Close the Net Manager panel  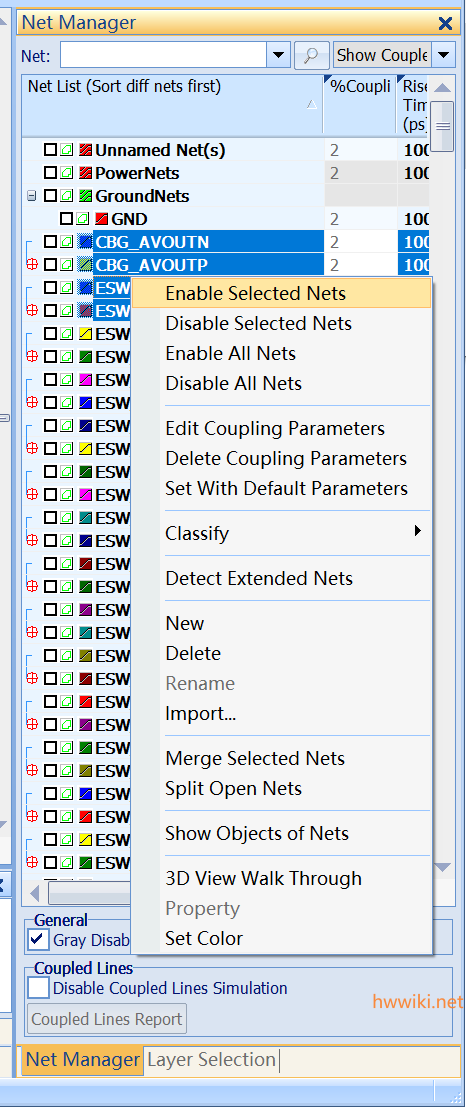pyautogui.click(x=445, y=23)
